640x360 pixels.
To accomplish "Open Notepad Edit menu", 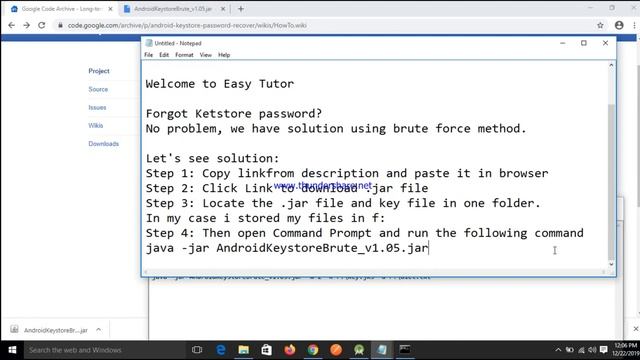I will [x=164, y=55].
